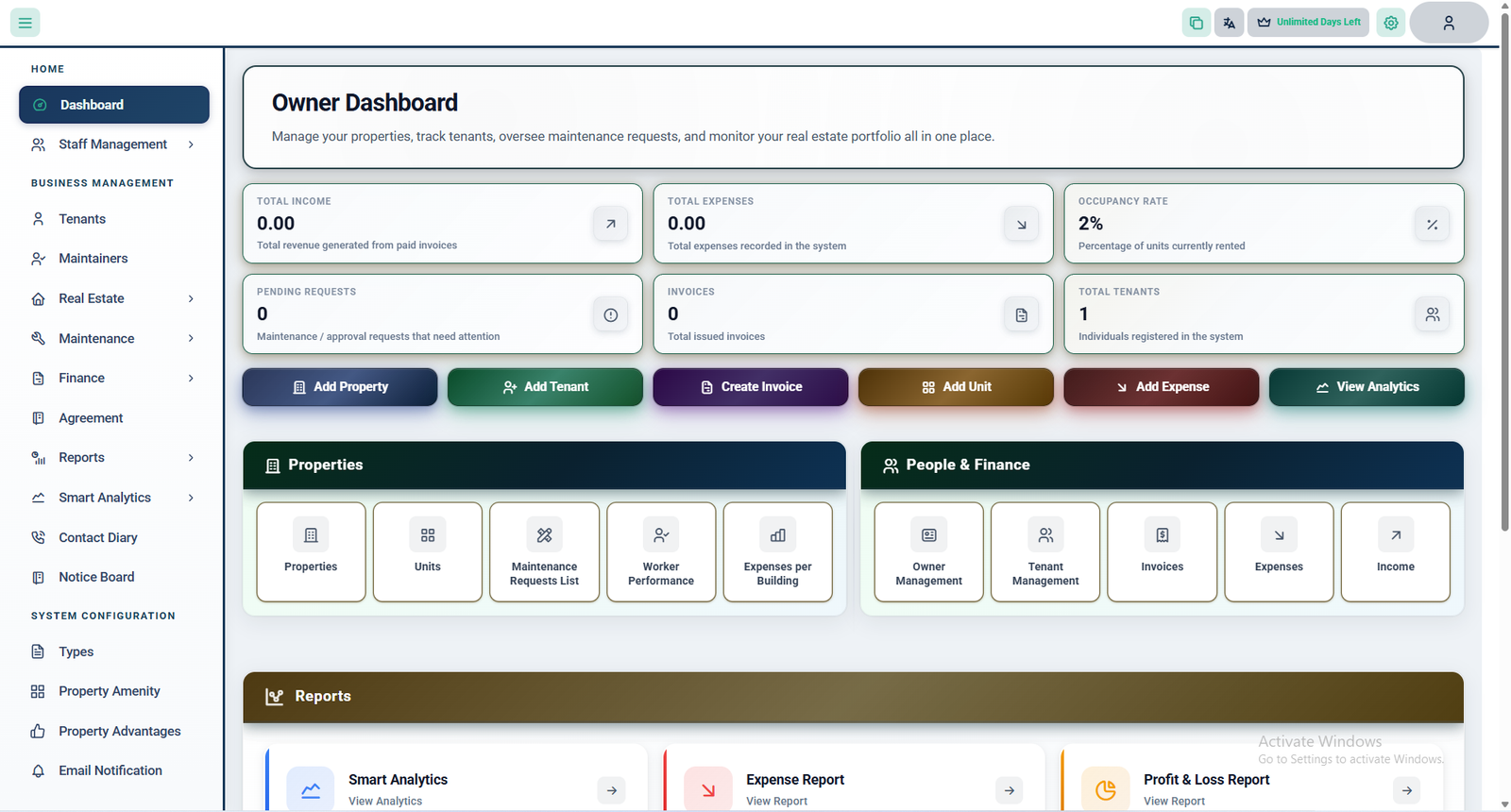
Task: Open Worker Performance tile
Action: pyautogui.click(x=661, y=551)
